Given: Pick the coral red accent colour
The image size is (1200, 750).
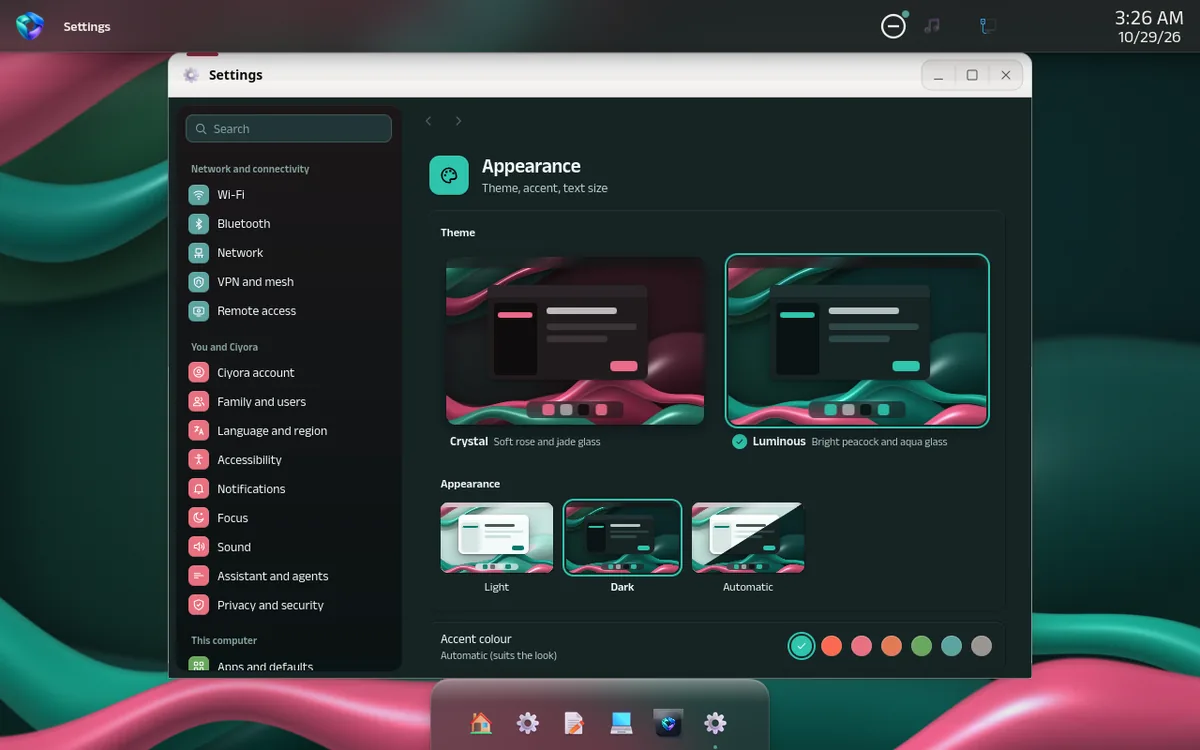Looking at the screenshot, I should pyautogui.click(x=831, y=646).
